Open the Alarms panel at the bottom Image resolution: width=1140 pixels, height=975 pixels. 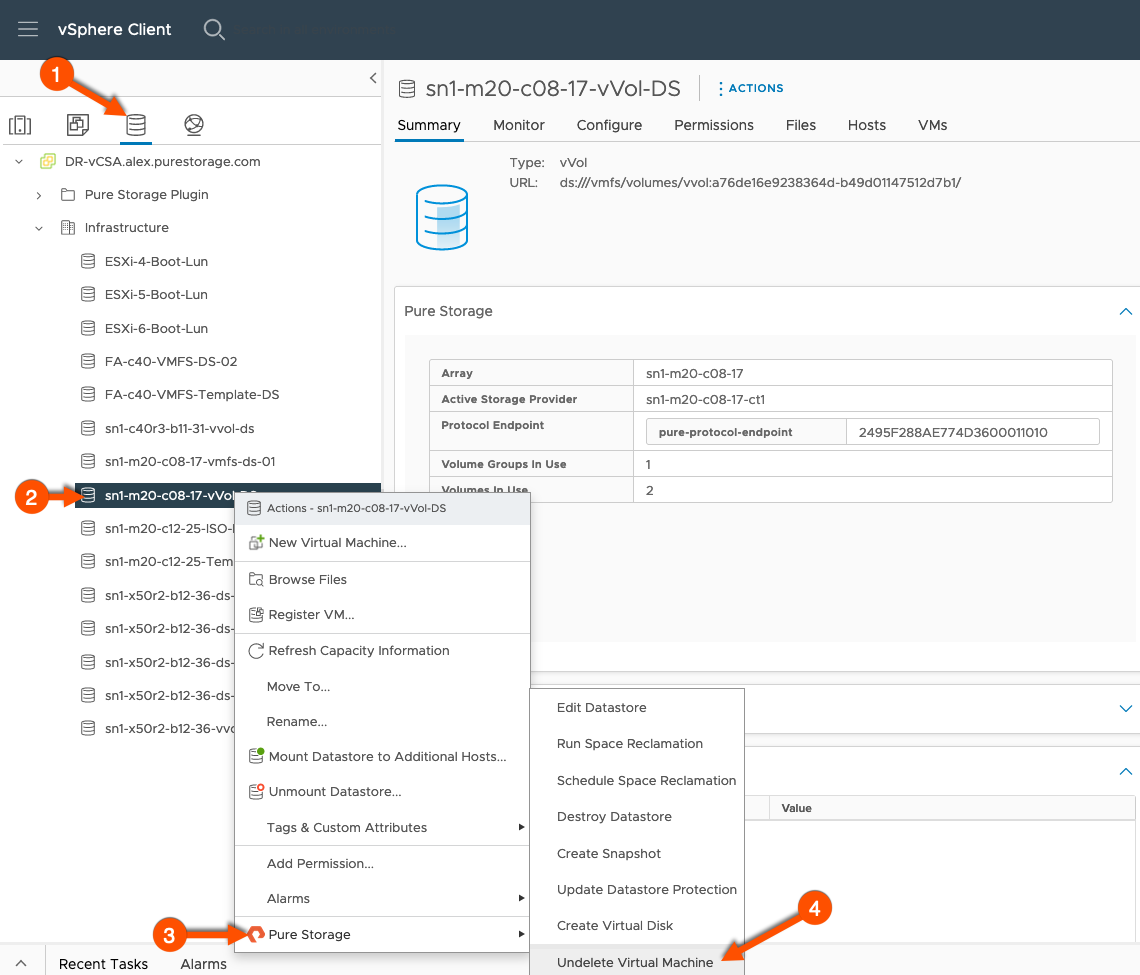coord(203,963)
